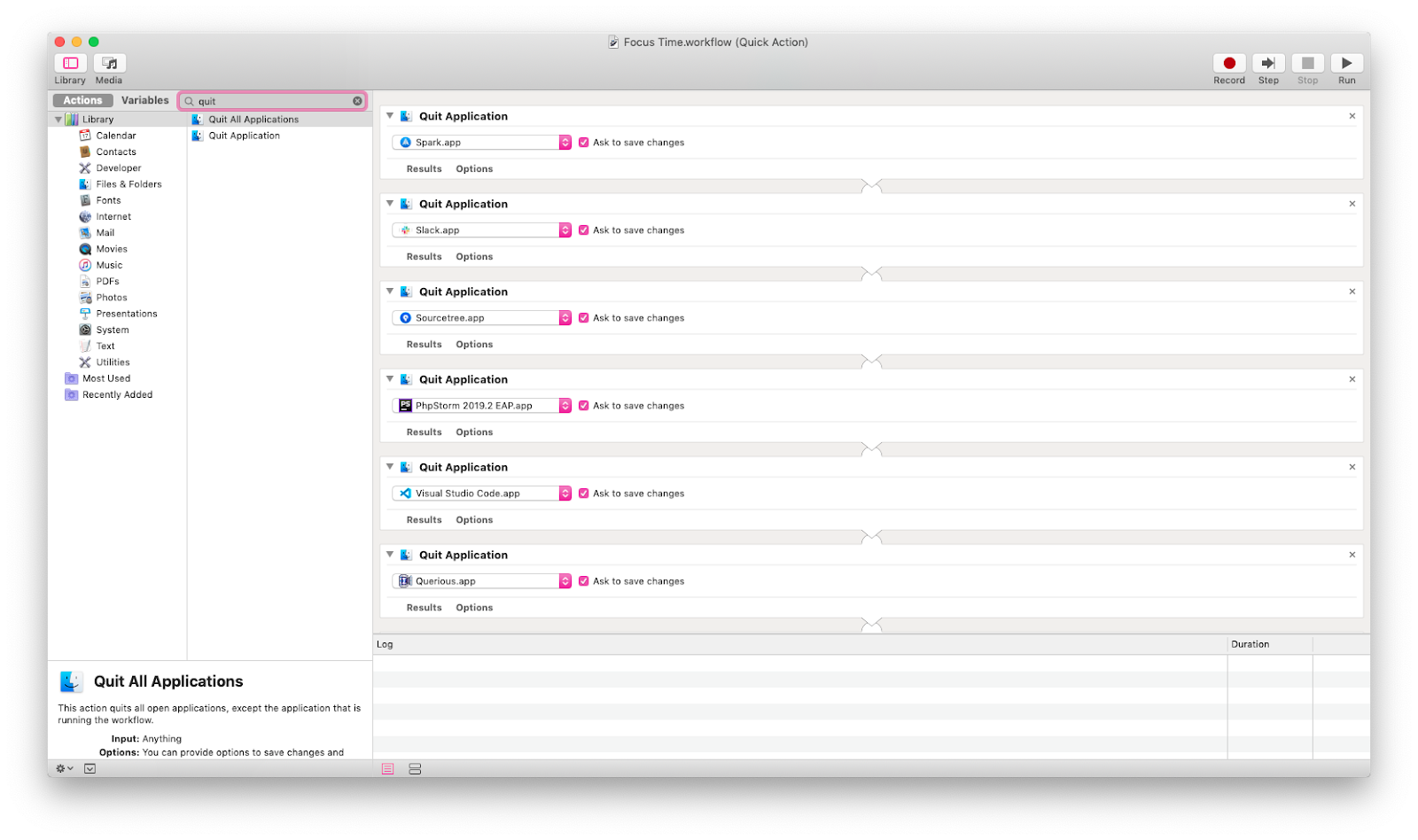Run the workflow with the Run icon
This screenshot has width=1418, height=840.
tap(1346, 63)
